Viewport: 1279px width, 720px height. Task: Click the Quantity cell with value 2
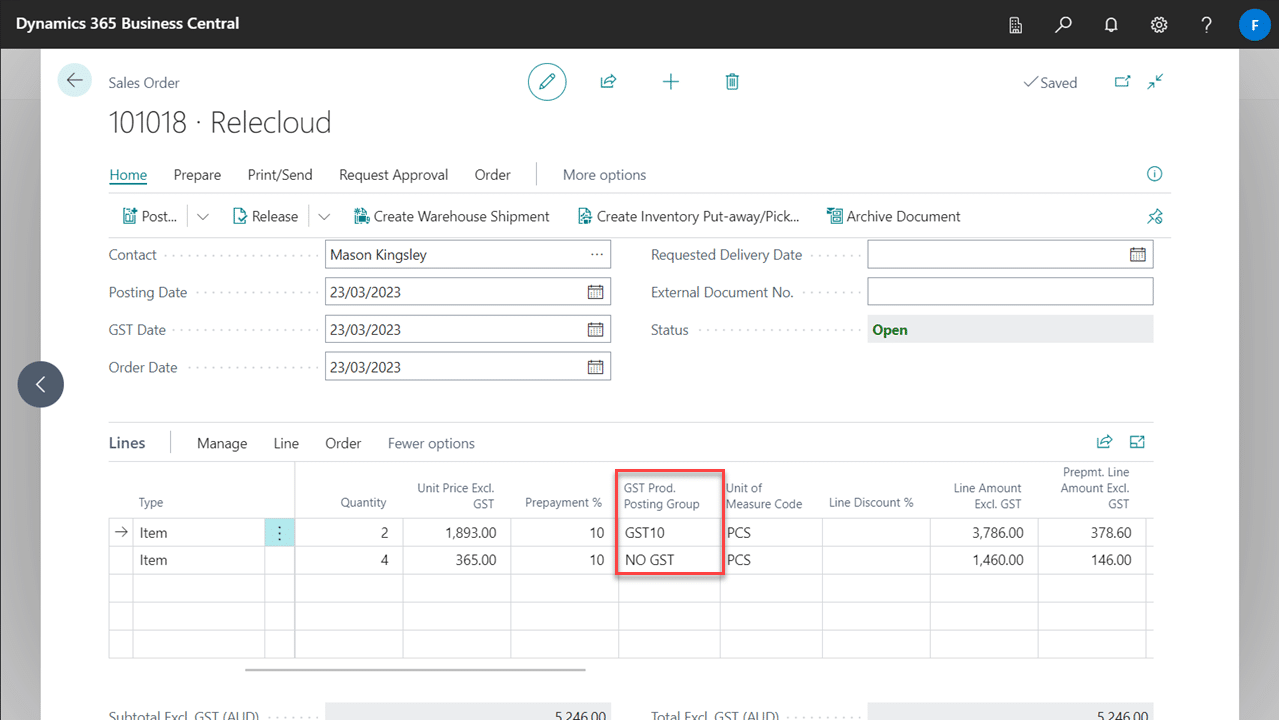click(x=349, y=533)
